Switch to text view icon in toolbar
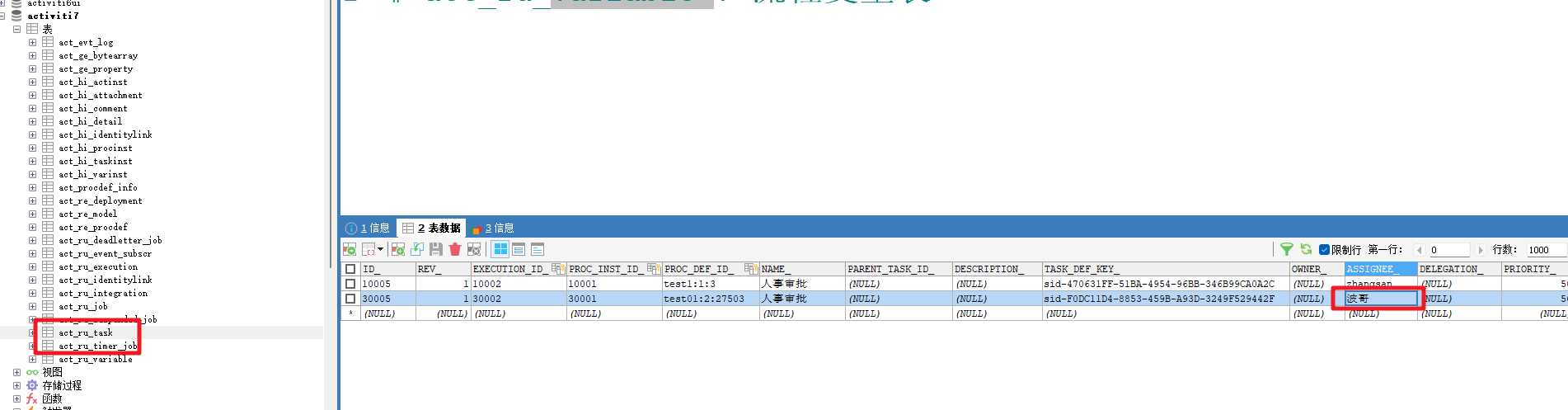1568x410 pixels. [537, 249]
